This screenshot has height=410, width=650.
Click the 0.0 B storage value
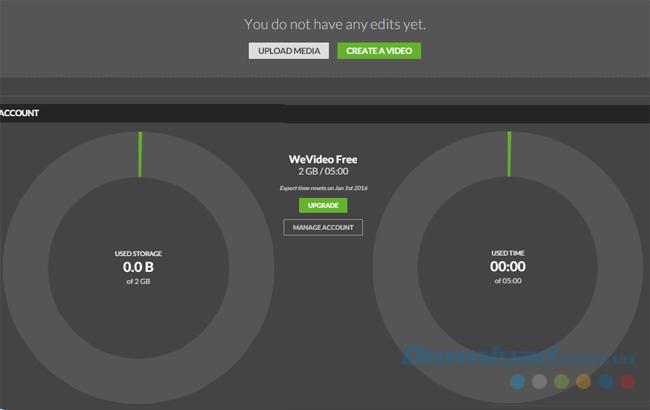point(139,268)
